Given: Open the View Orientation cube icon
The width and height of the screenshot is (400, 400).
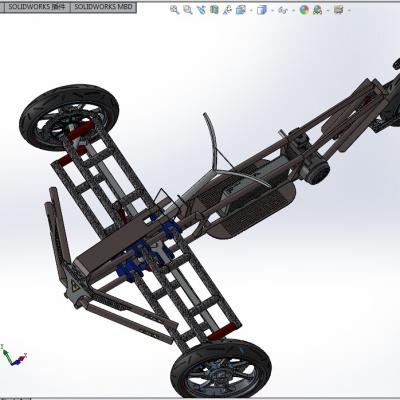Looking at the screenshot, I should tap(241, 10).
